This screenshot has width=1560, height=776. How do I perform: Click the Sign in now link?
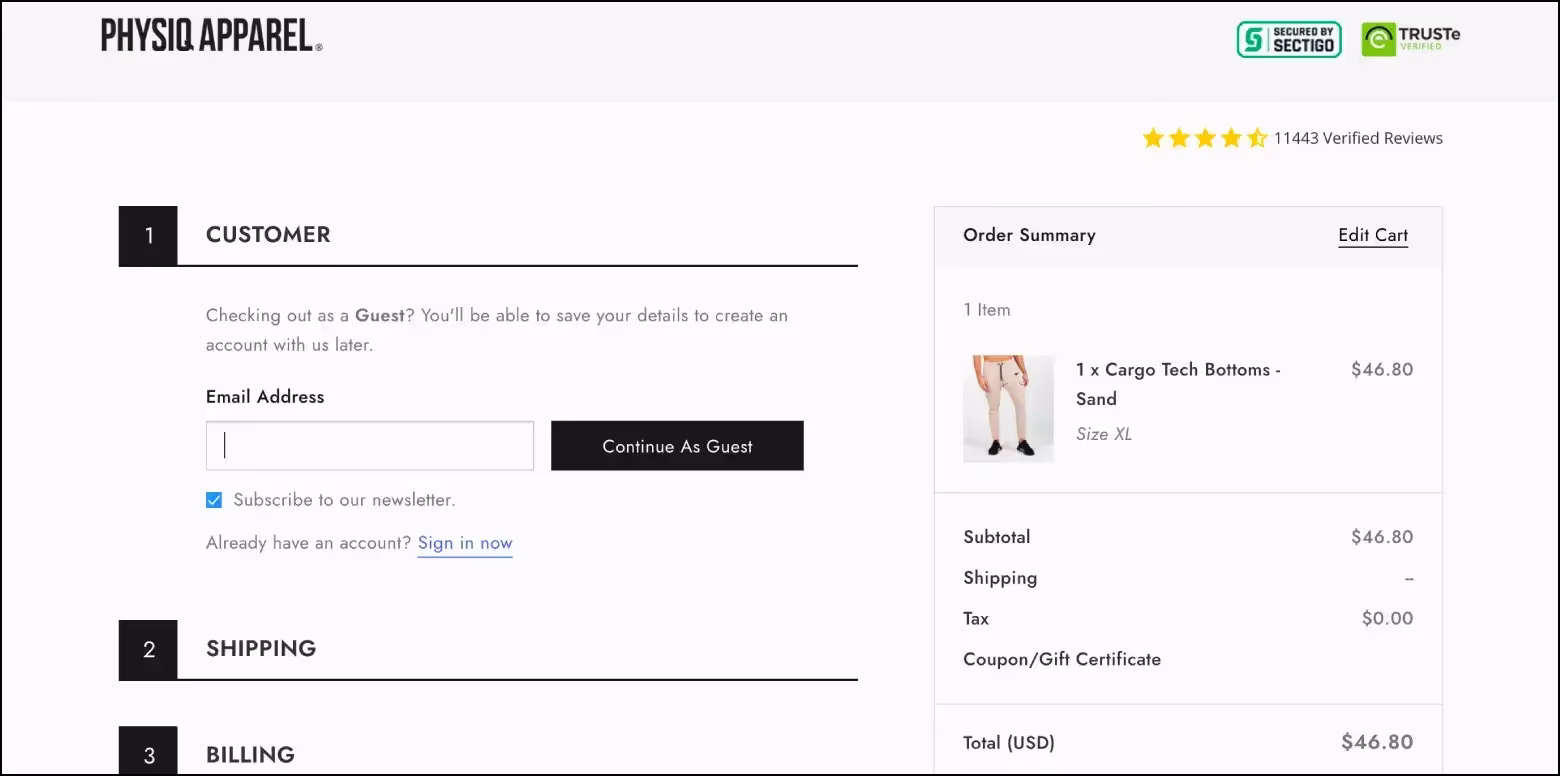465,543
